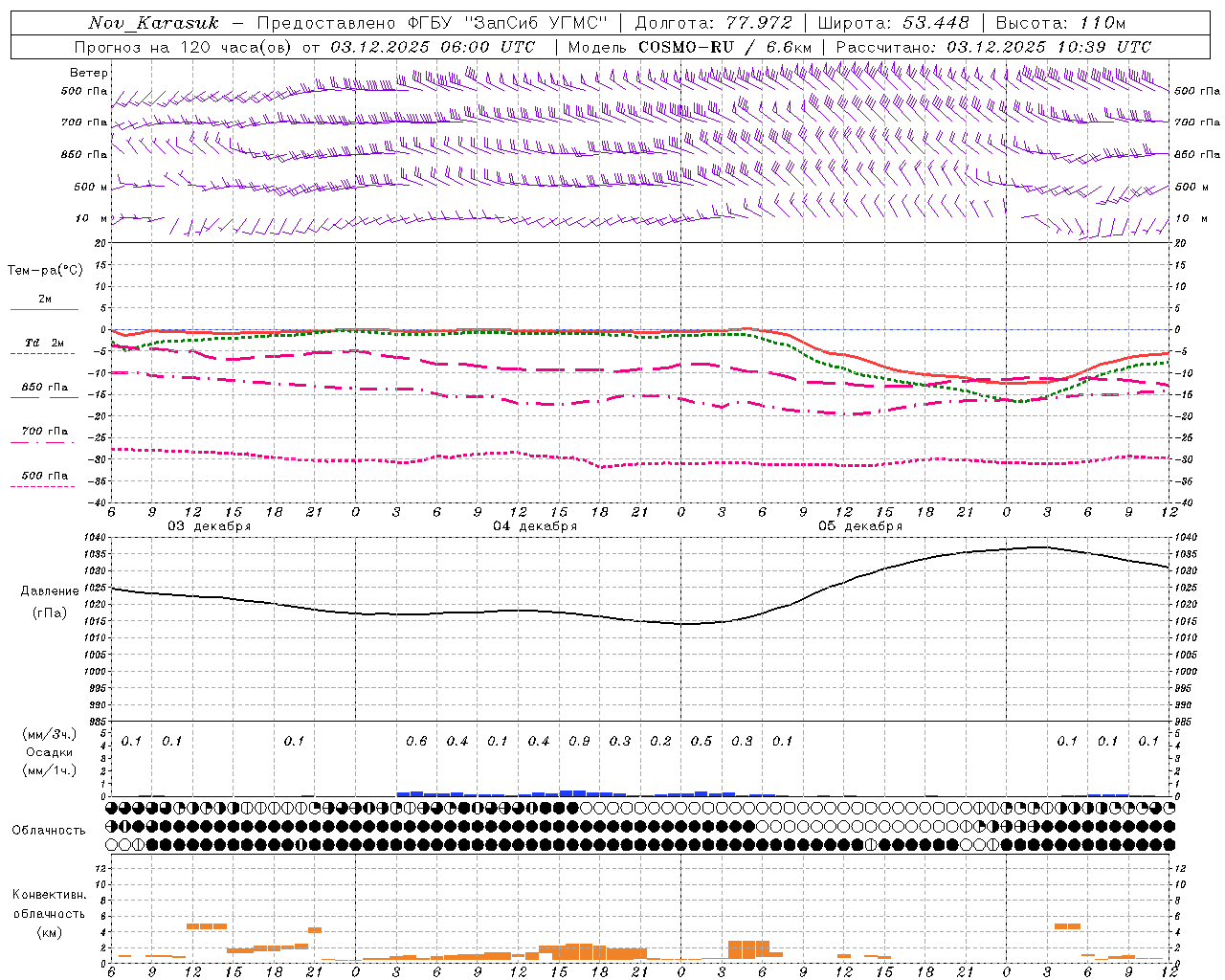Click the 700 гПа temperature legend entry
Viewport: 1225px width, 980px height.
tap(45, 432)
